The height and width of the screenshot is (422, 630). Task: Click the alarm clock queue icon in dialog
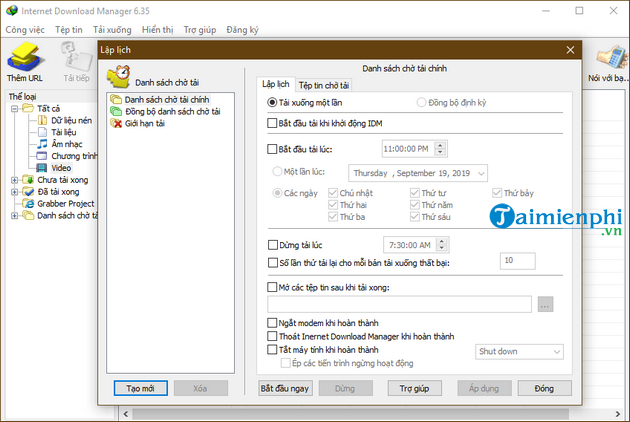click(119, 76)
